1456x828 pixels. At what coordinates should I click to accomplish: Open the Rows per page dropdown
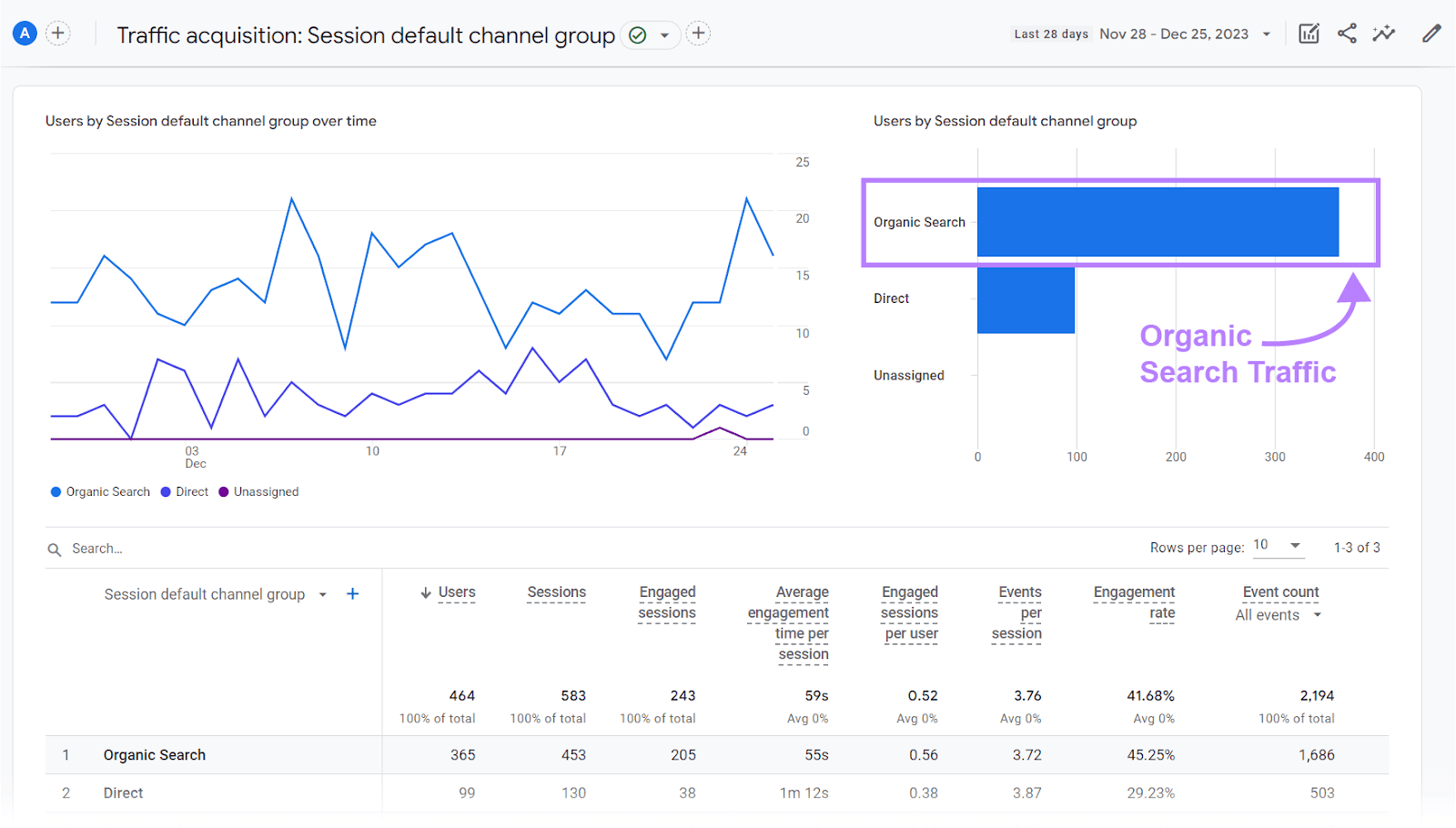coord(1278,546)
